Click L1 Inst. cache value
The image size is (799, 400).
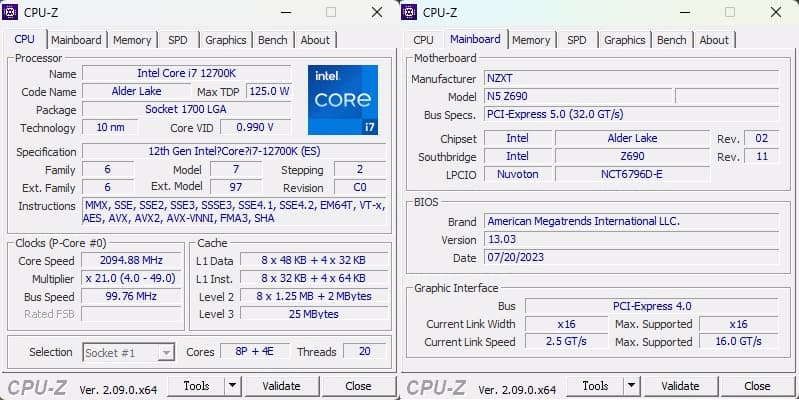(x=313, y=278)
